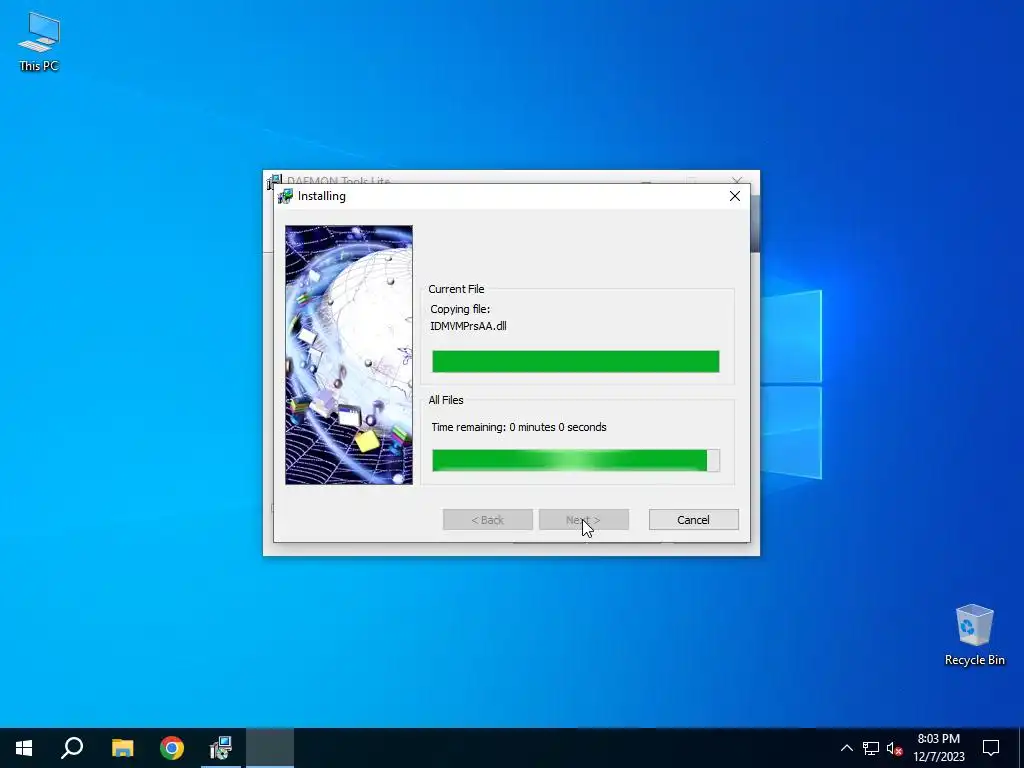Screen dimensions: 1024x768
Task: Click the globe setup banner image
Action: (x=349, y=355)
